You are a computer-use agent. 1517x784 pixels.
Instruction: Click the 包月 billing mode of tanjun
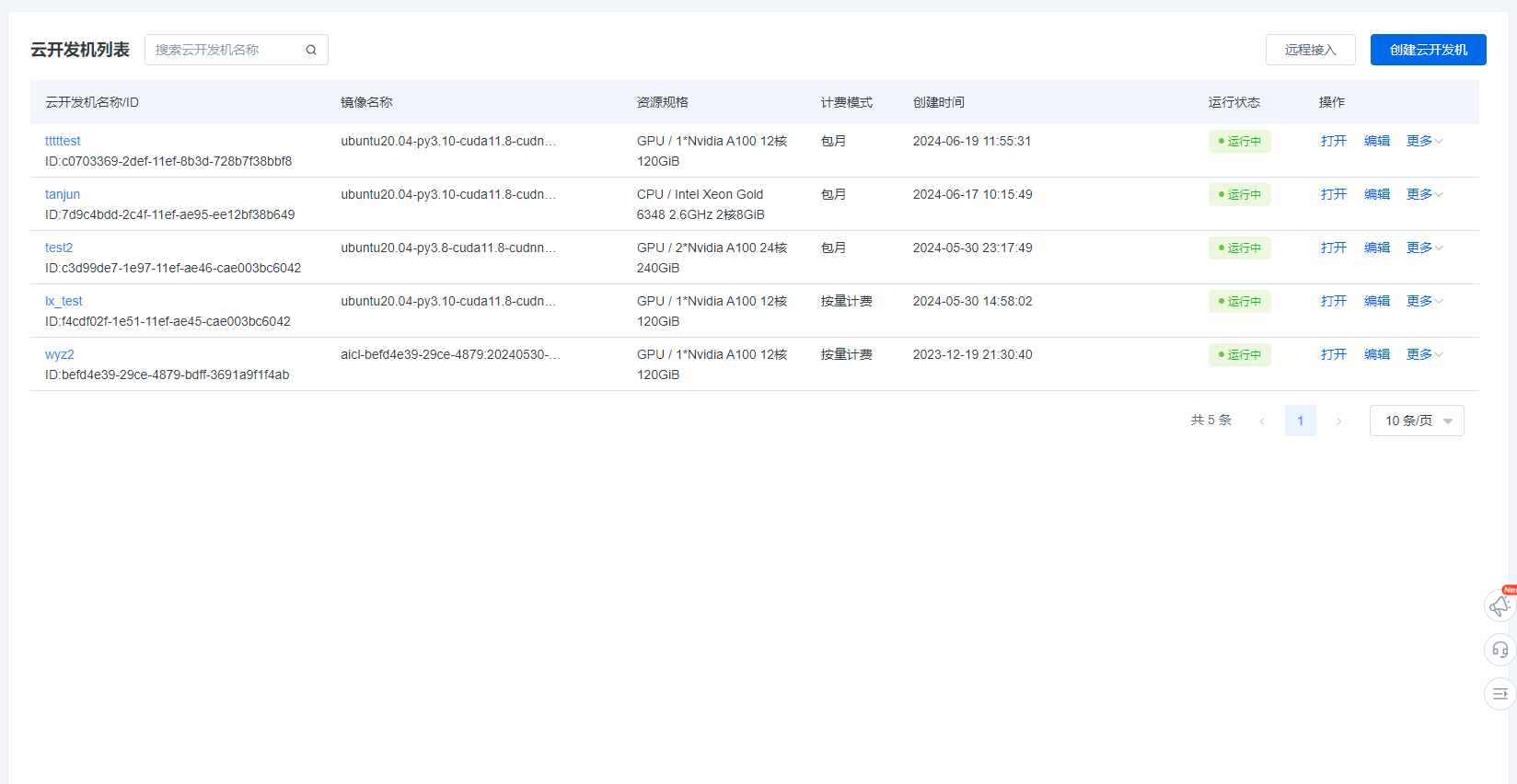click(834, 194)
